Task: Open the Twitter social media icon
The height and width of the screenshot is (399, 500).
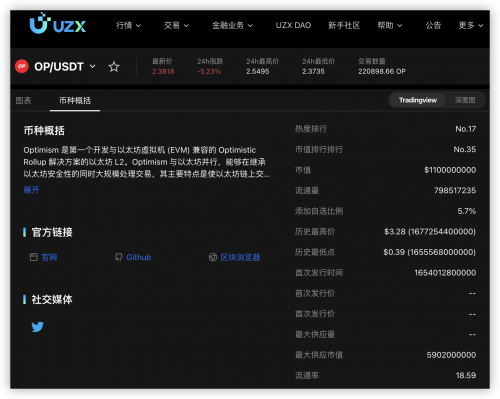Action: coord(38,327)
